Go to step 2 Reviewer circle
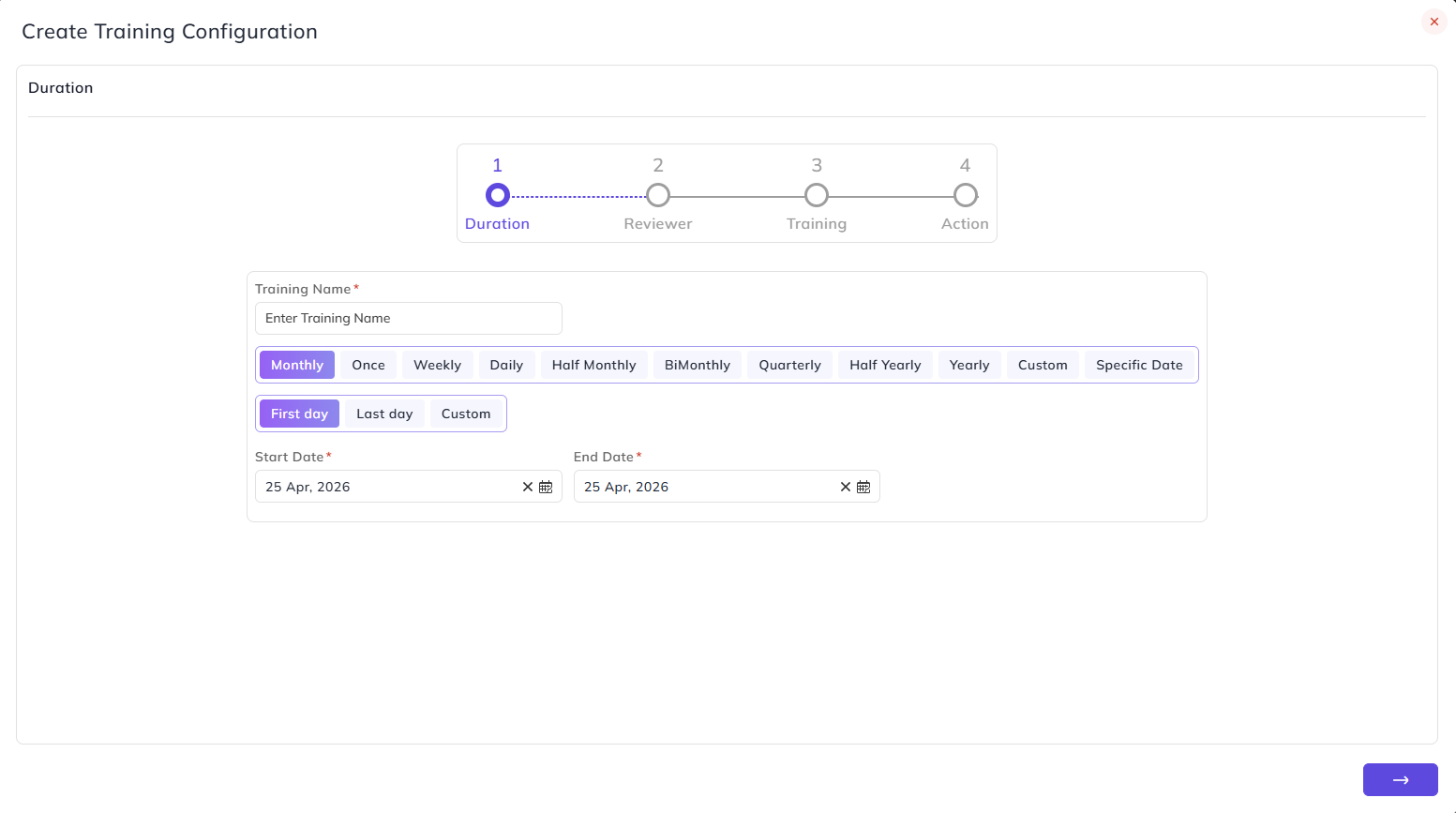This screenshot has width=1456, height=813. tap(658, 195)
